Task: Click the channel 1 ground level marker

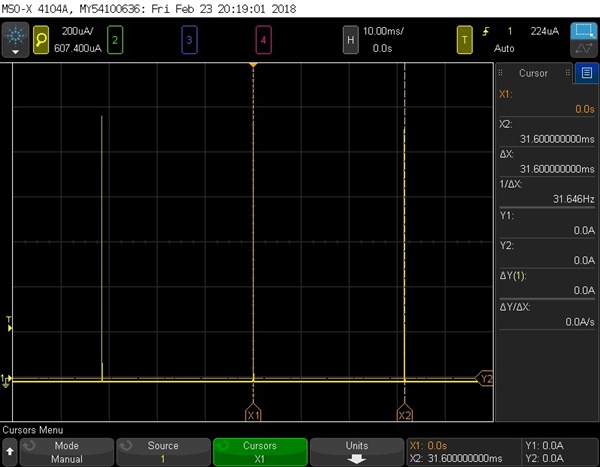Action: point(6,380)
